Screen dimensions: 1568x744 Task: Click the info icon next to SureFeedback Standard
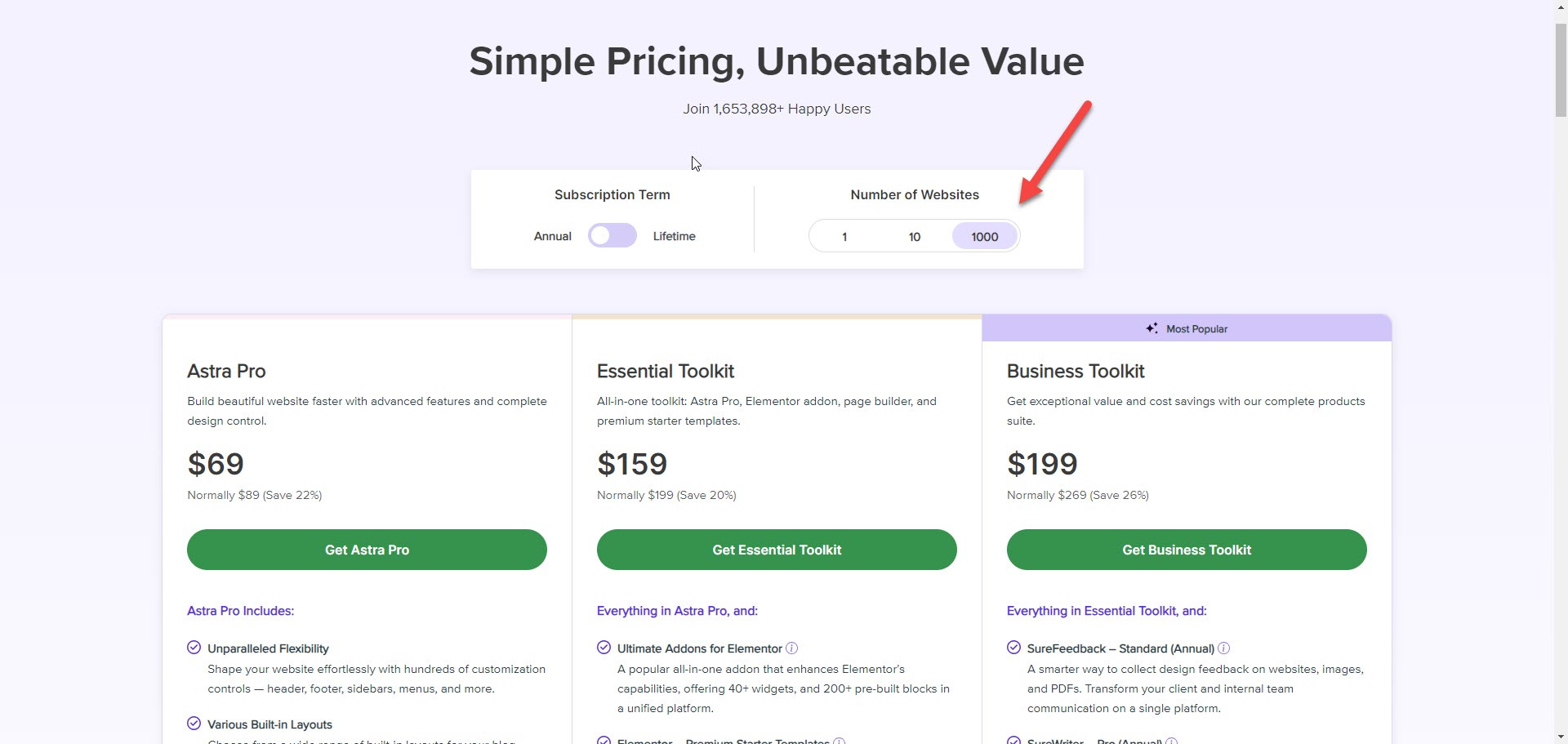point(1223,648)
